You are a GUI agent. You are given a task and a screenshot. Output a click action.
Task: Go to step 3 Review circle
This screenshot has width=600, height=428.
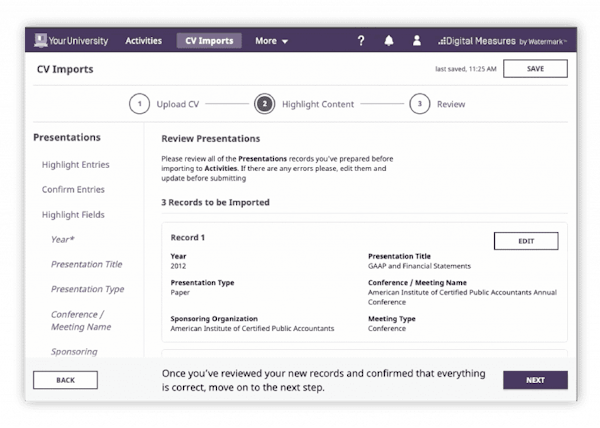pyautogui.click(x=419, y=104)
